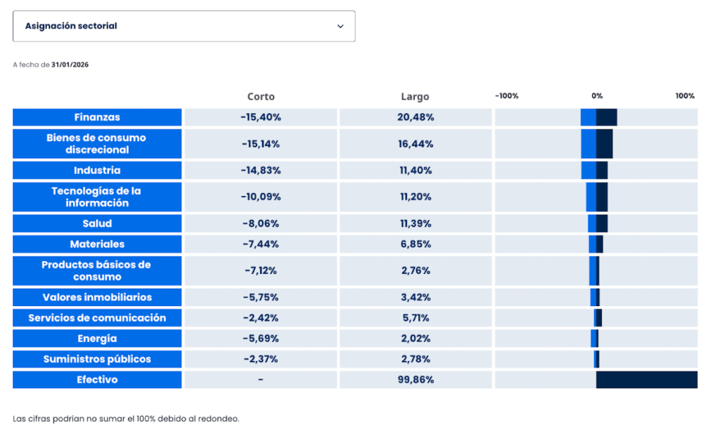Select the Industria sector label
The width and height of the screenshot is (720, 434).
pyautogui.click(x=97, y=170)
